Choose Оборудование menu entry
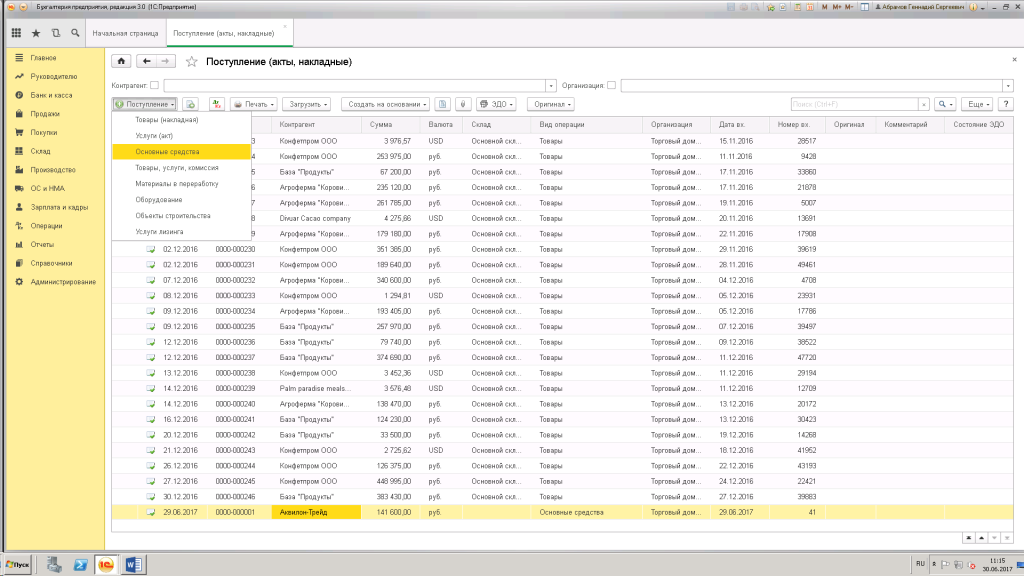 tap(182, 200)
